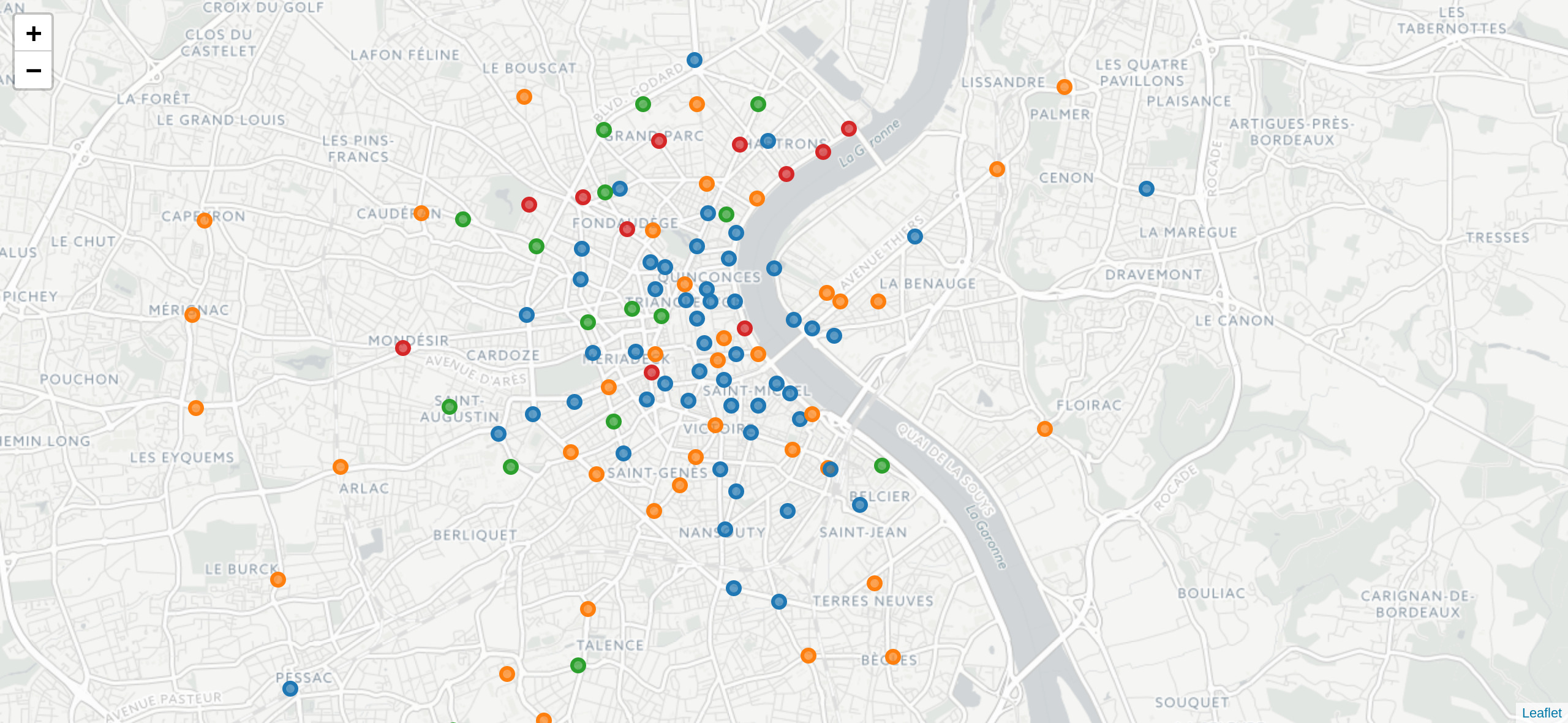The width and height of the screenshot is (1568, 723).
Task: Select orange marker beside Le Burck label
Action: (278, 580)
